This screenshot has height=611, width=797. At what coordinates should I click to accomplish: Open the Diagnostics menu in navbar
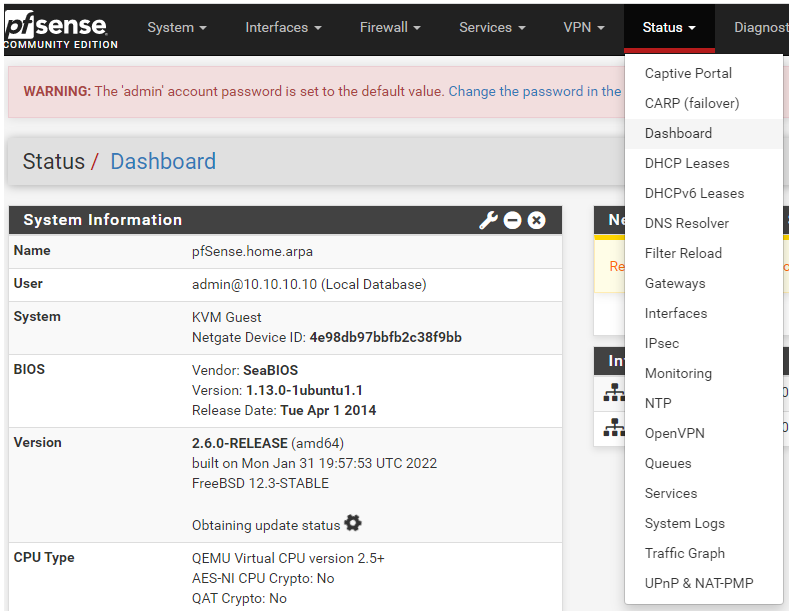(761, 27)
